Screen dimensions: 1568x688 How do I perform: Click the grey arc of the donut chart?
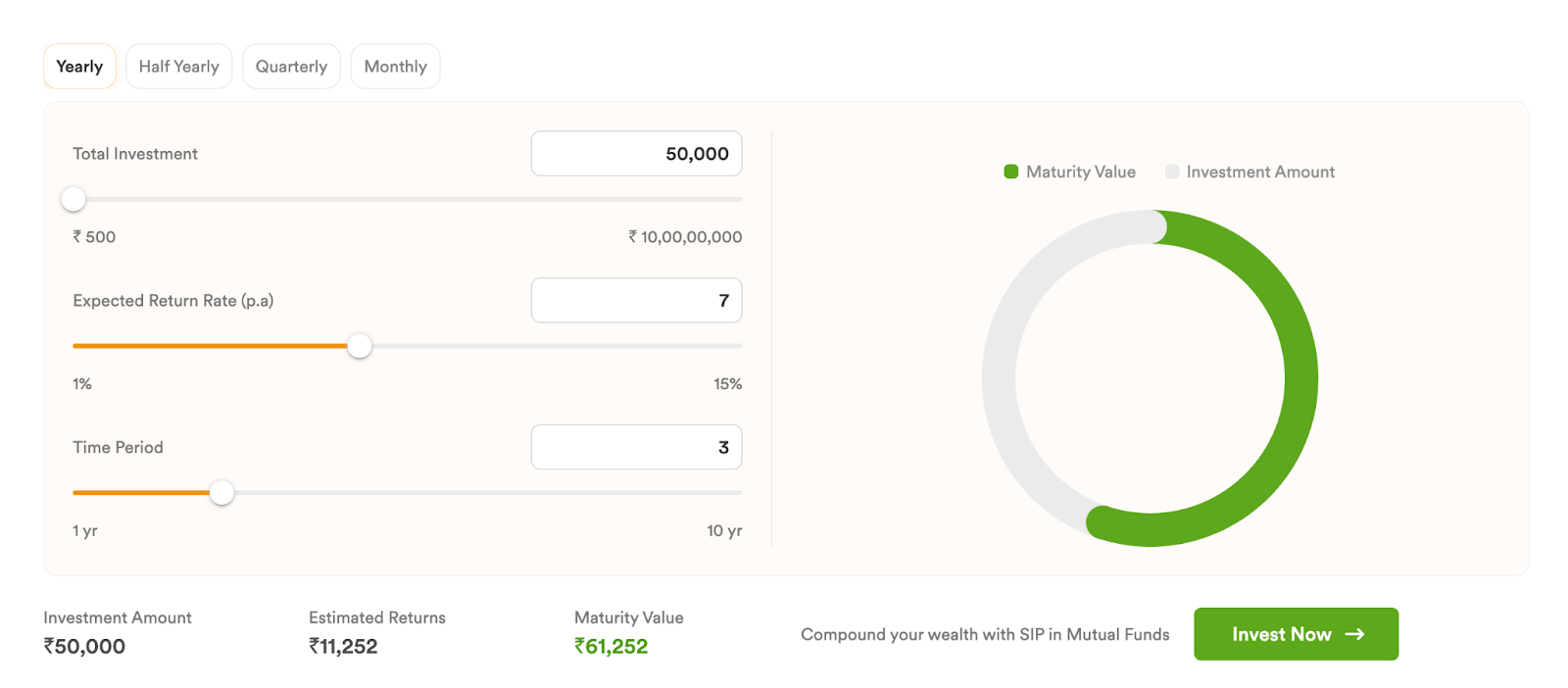[x=1000, y=378]
